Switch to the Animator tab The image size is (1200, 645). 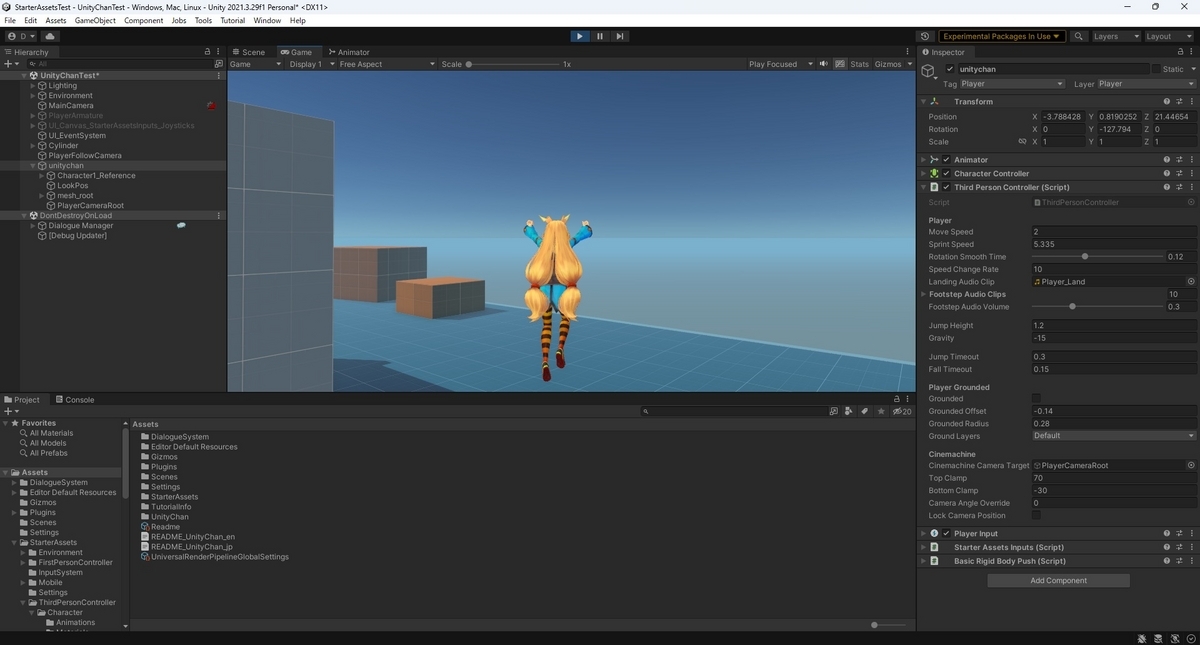(x=349, y=52)
